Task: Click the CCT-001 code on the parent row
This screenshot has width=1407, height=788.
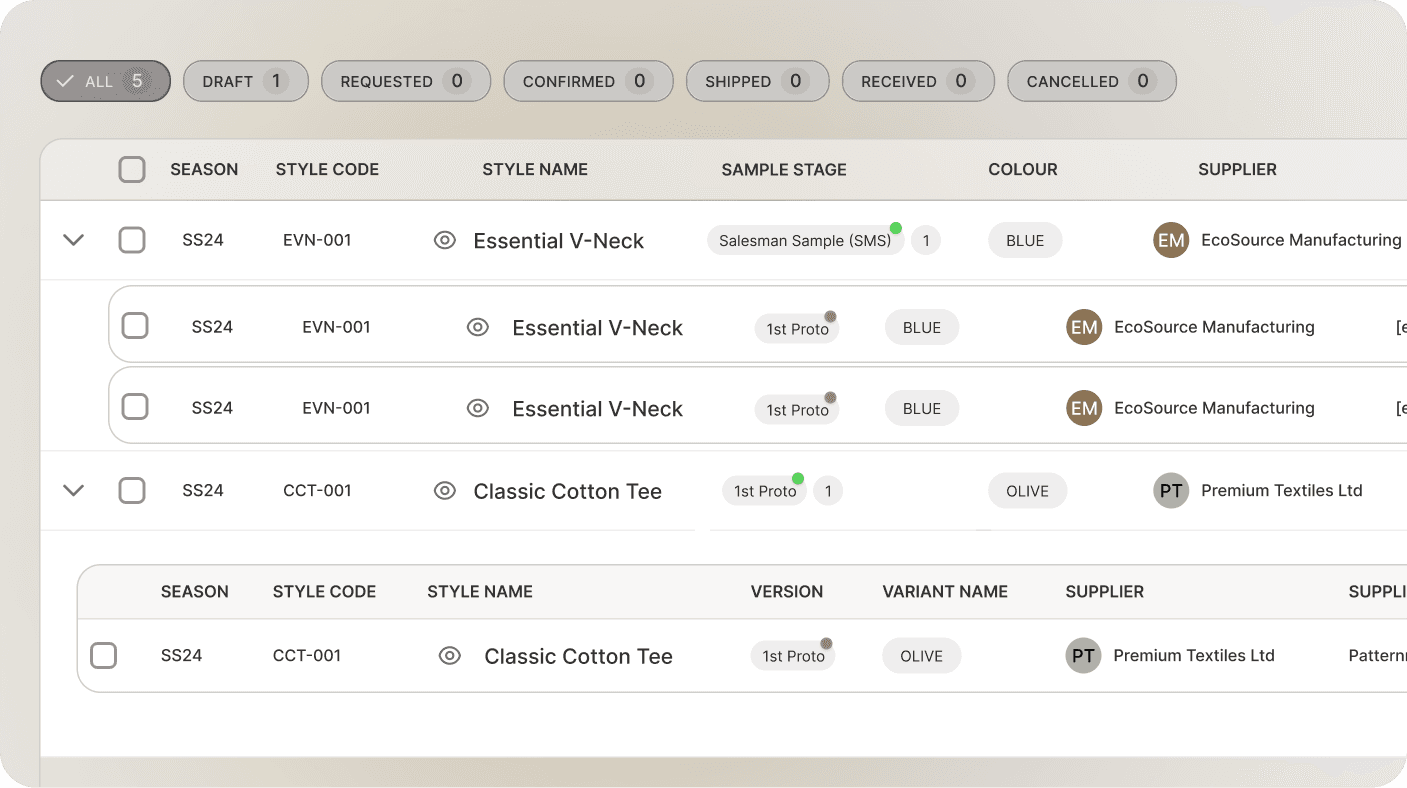Action: pyautogui.click(x=317, y=490)
